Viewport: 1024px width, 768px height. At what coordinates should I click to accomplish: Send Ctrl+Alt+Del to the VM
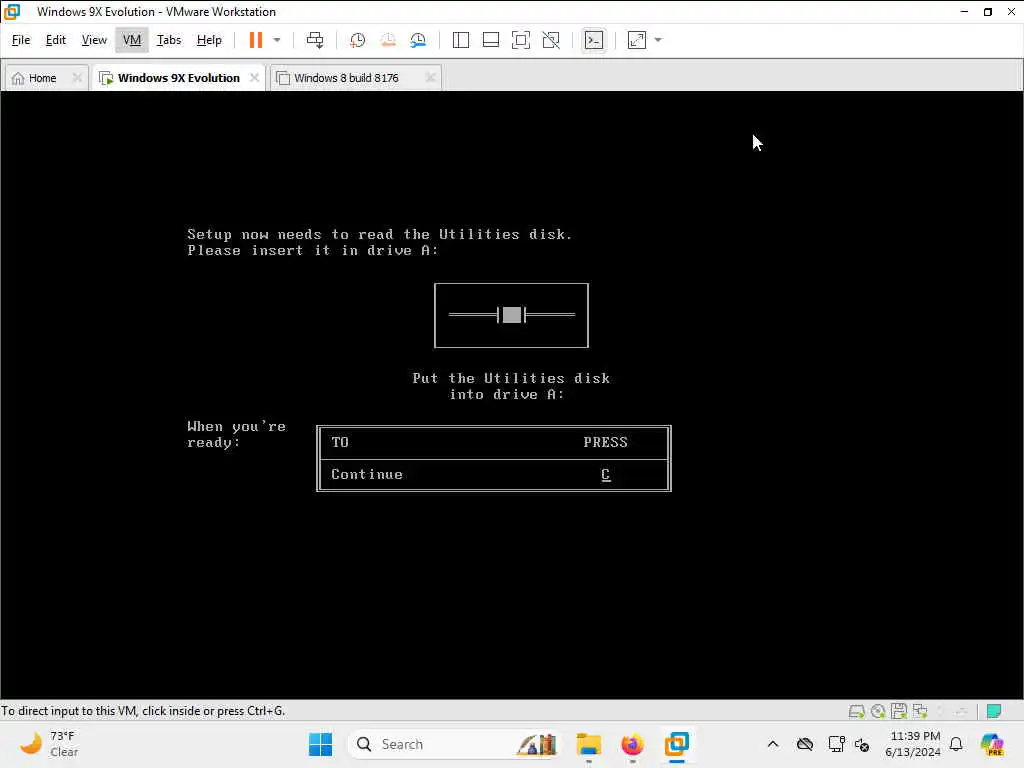click(315, 40)
